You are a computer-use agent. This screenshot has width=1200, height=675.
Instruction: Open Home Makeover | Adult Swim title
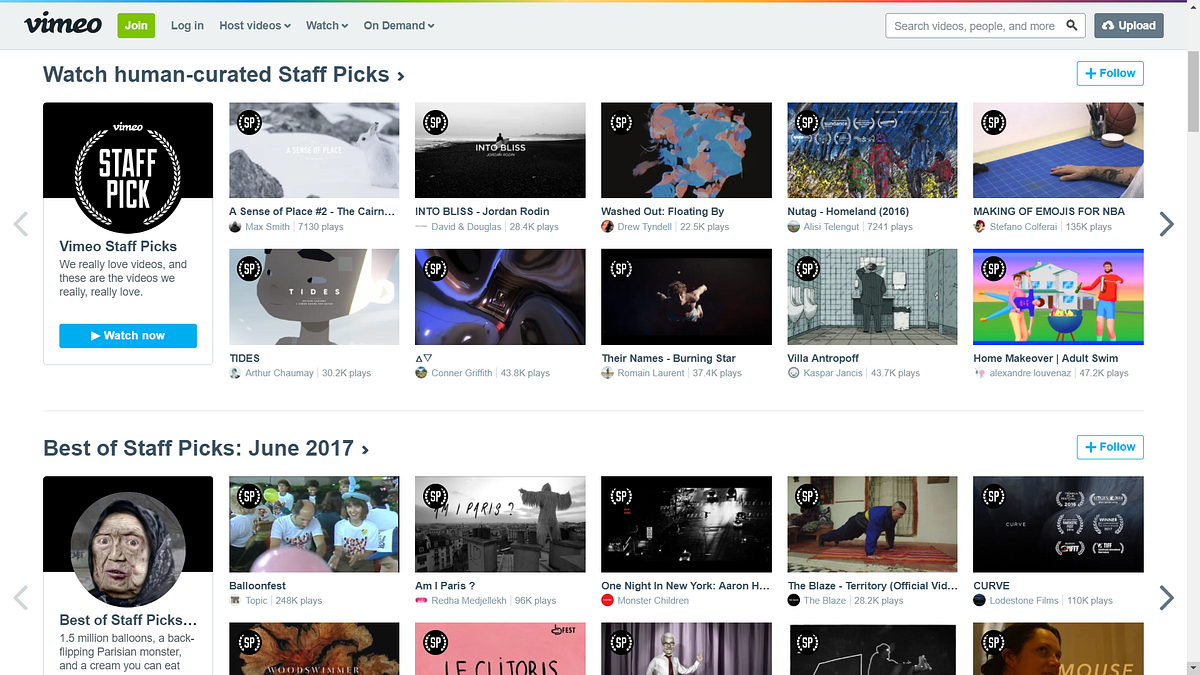1046,358
